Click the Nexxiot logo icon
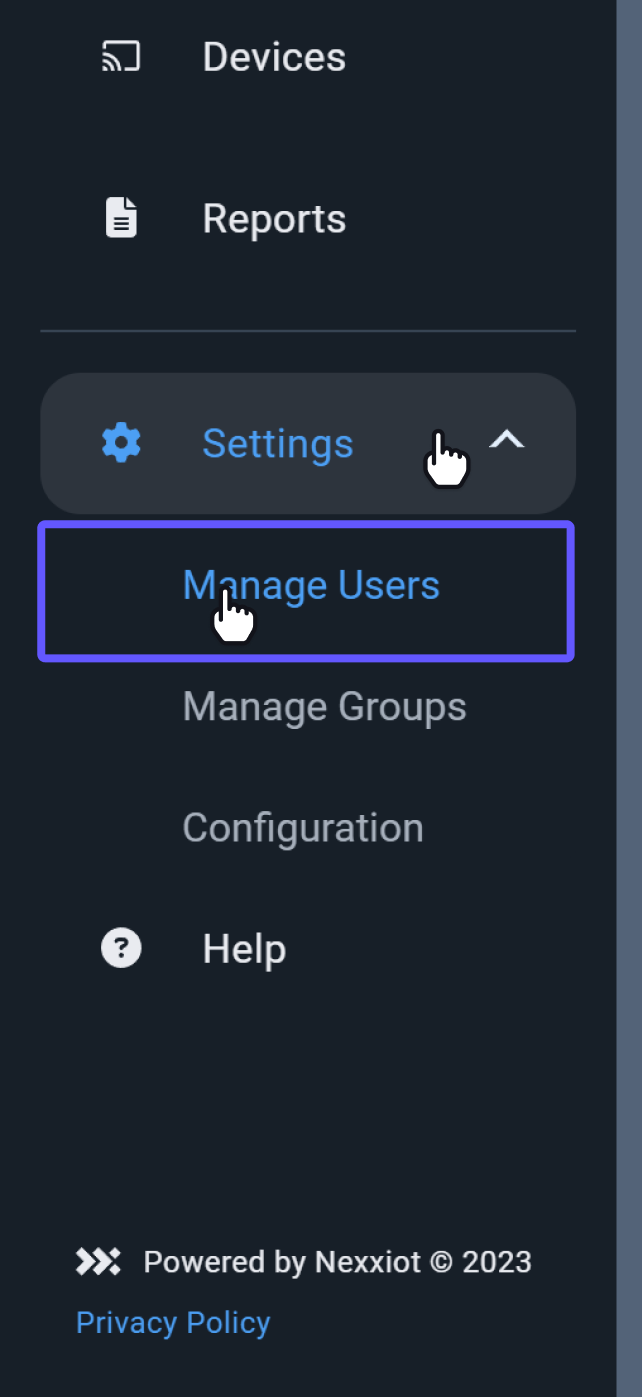Screen dimensions: 642x1397 tap(98, 1262)
